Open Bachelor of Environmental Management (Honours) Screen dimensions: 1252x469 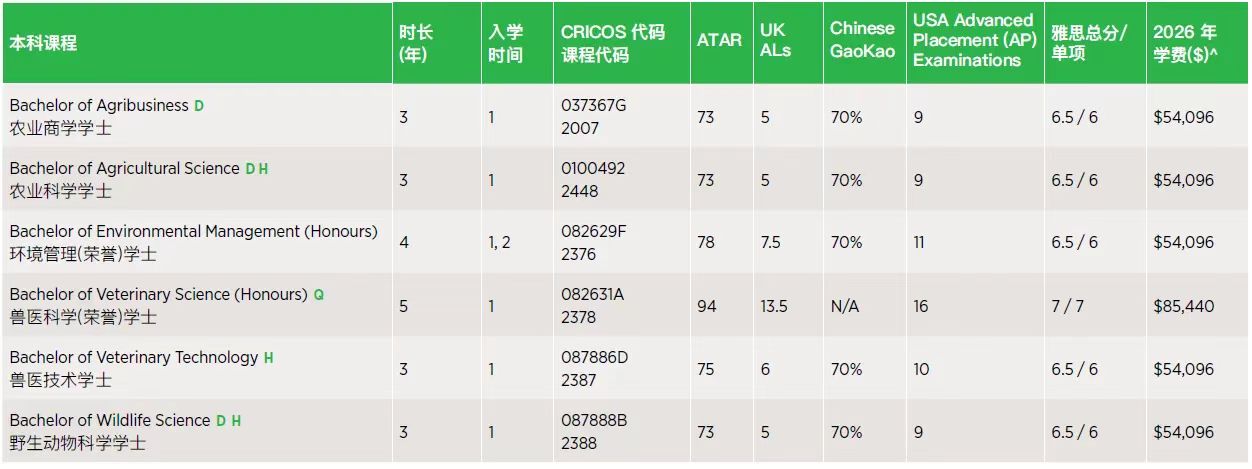193,232
